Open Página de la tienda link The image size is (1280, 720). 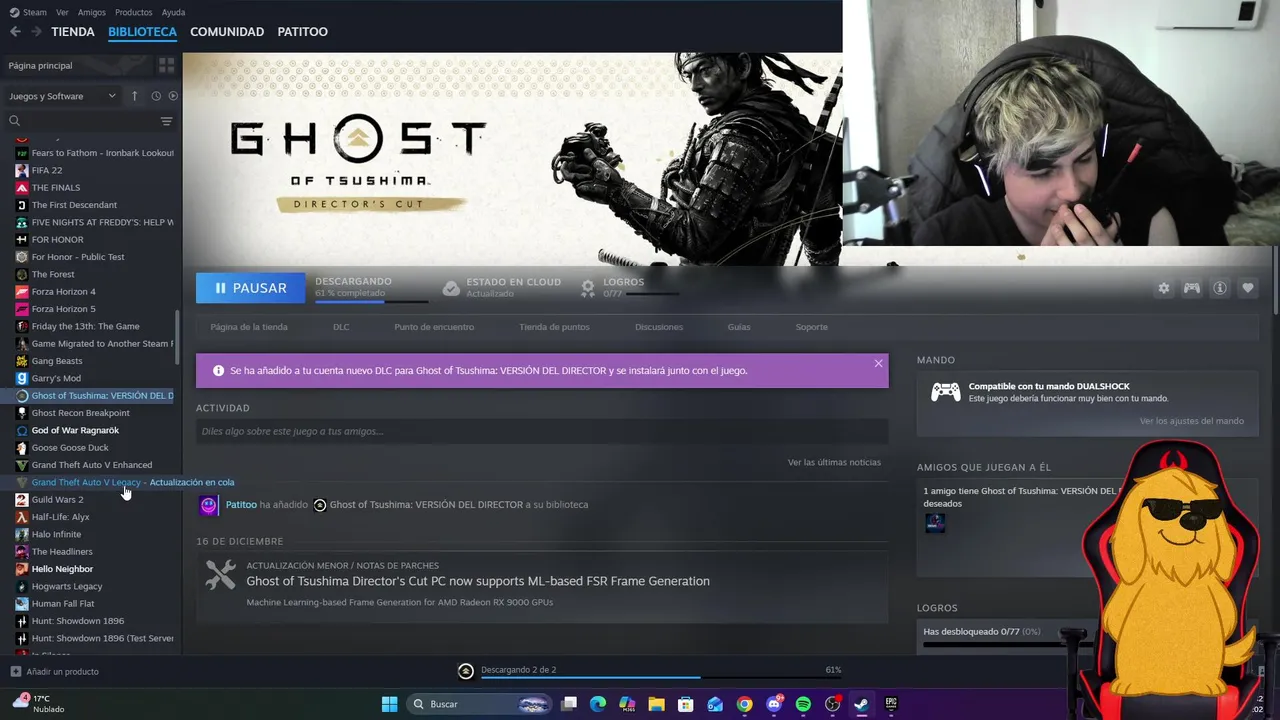coord(249,327)
